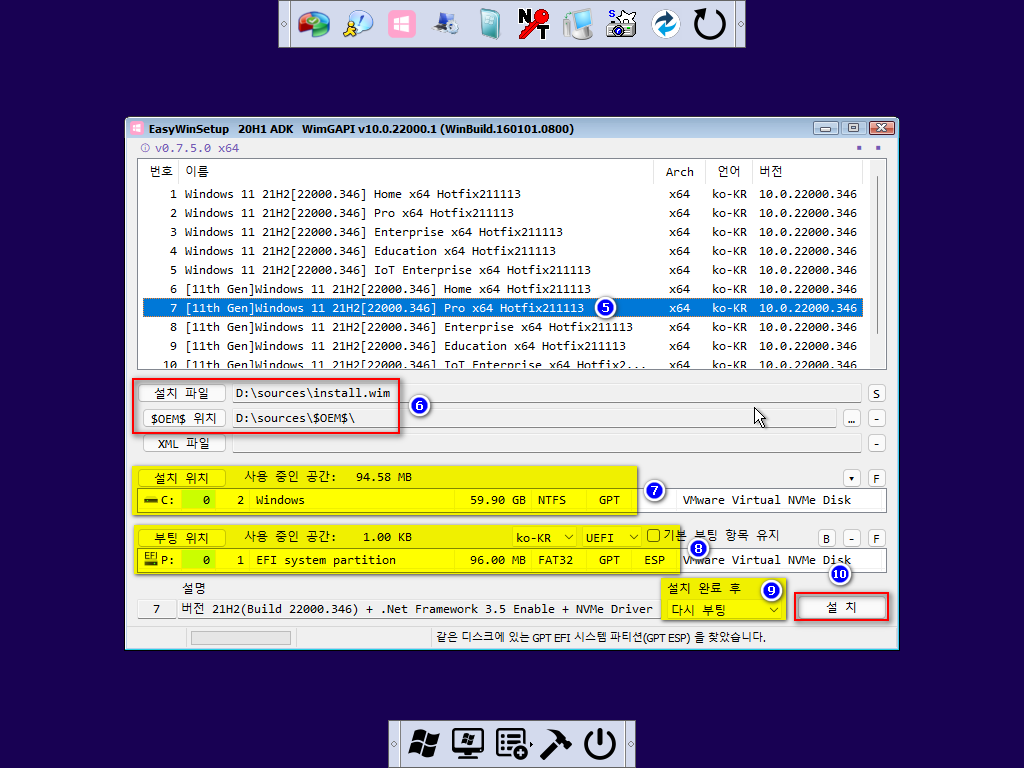1024x768 pixels.
Task: Open the monitor with tower PC icon
Action: click(577, 24)
